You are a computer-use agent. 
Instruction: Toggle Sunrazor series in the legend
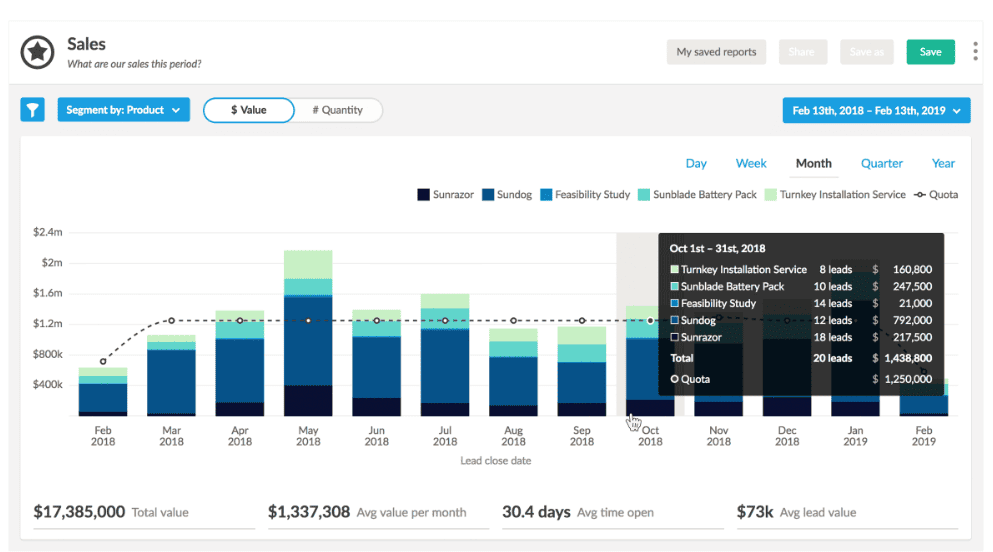(x=448, y=195)
